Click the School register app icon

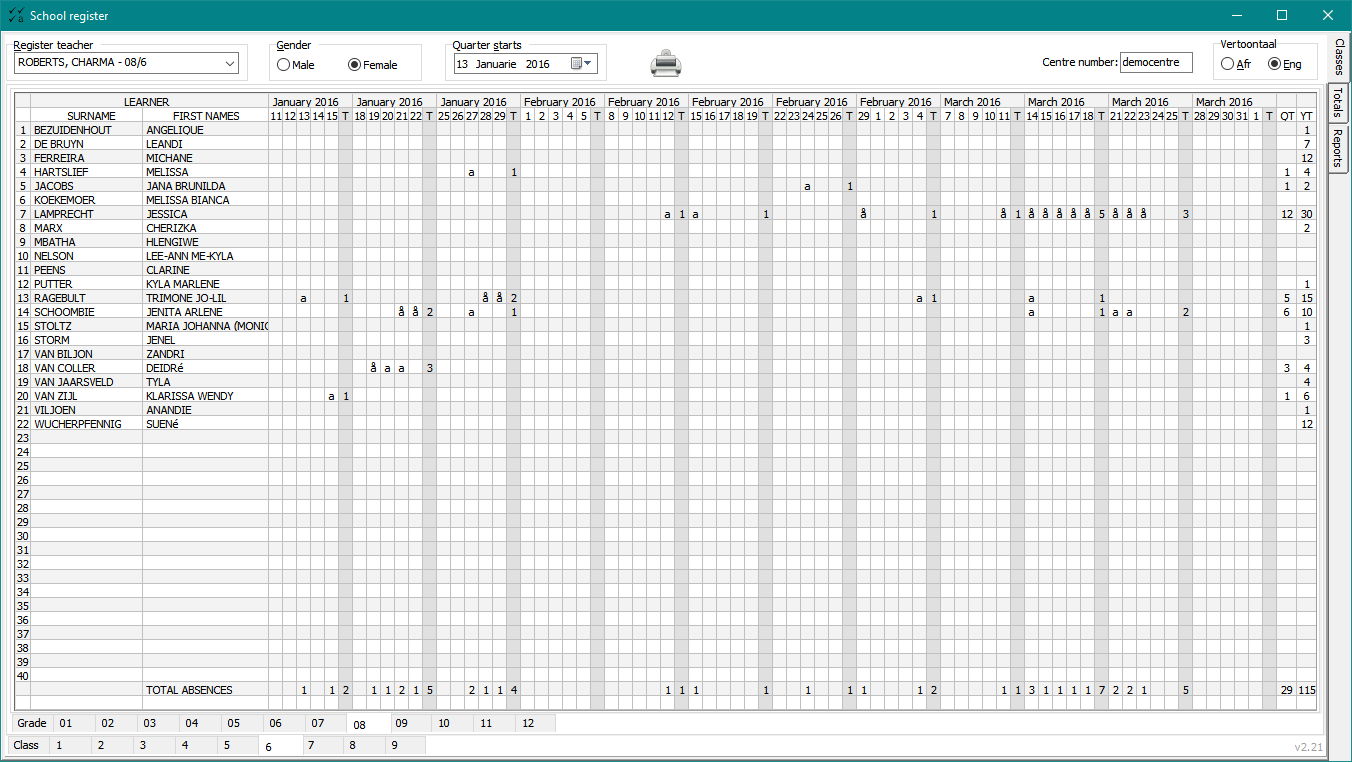15,16
